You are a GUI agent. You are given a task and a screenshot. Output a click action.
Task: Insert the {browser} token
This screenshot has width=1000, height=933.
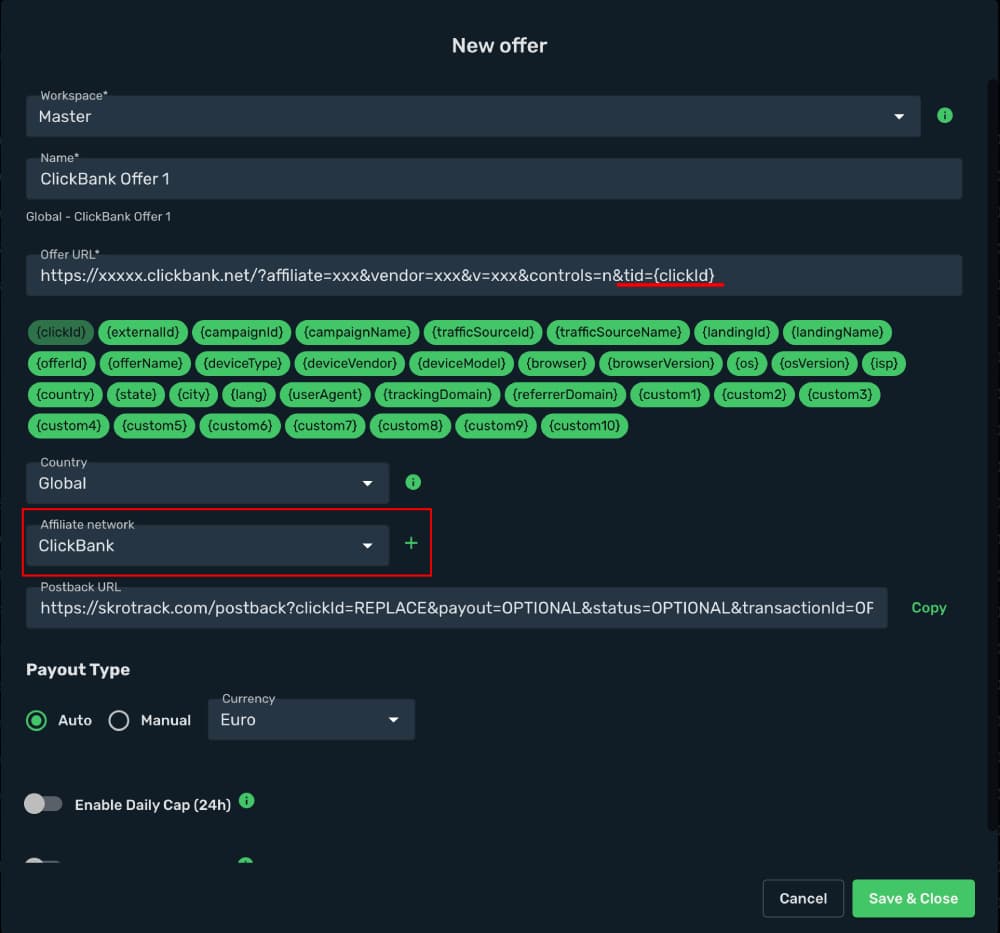(557, 364)
